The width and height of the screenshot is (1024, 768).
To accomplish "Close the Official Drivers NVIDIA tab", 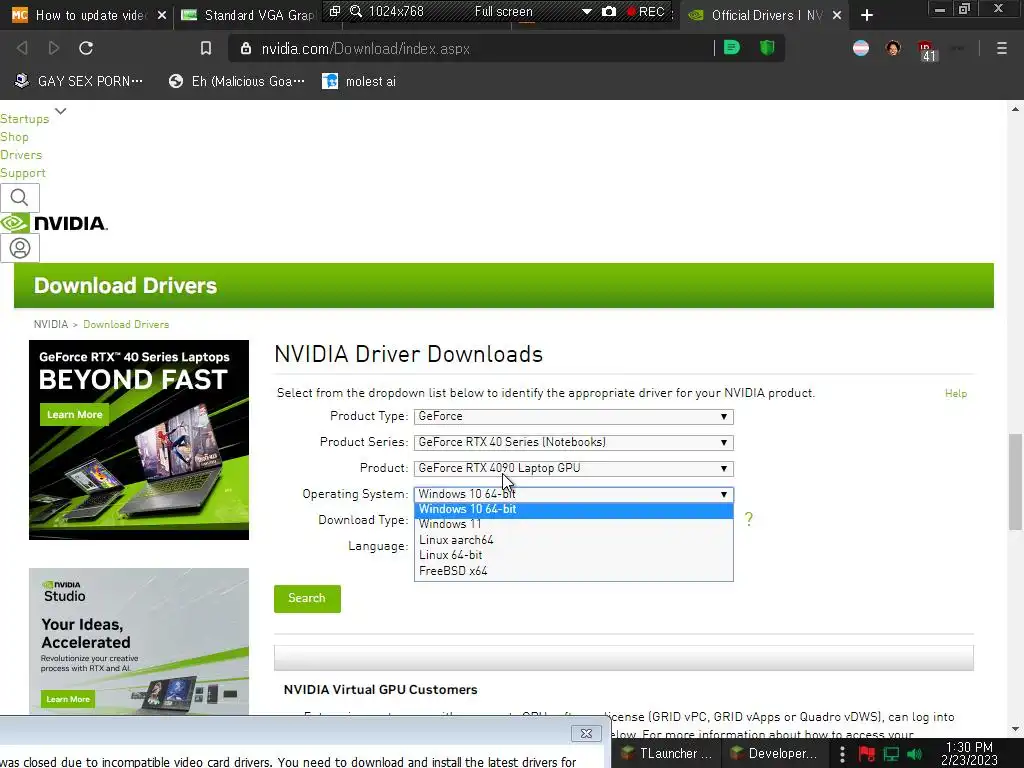I will 837,15.
